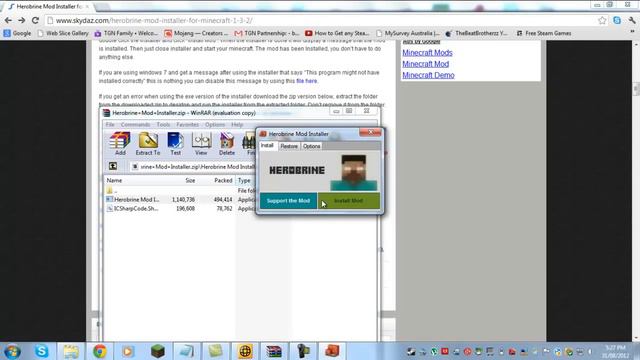Reload the page in Chrome
Image resolution: width=640 pixels, height=360 pixels.
coord(36,20)
